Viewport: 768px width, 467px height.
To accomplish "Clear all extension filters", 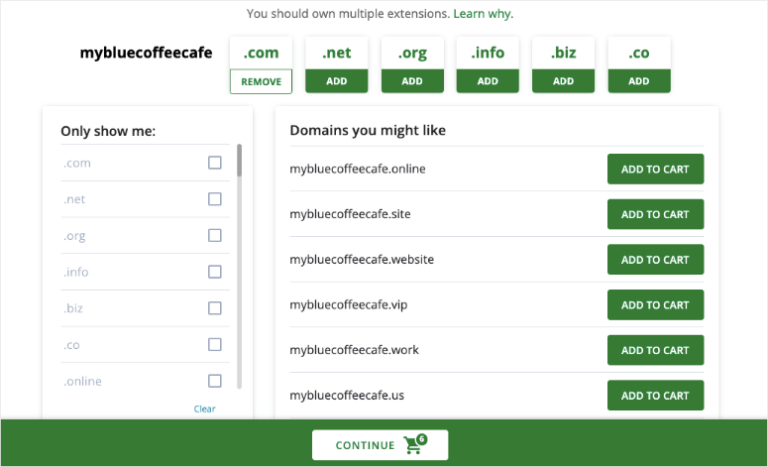I will coord(204,409).
